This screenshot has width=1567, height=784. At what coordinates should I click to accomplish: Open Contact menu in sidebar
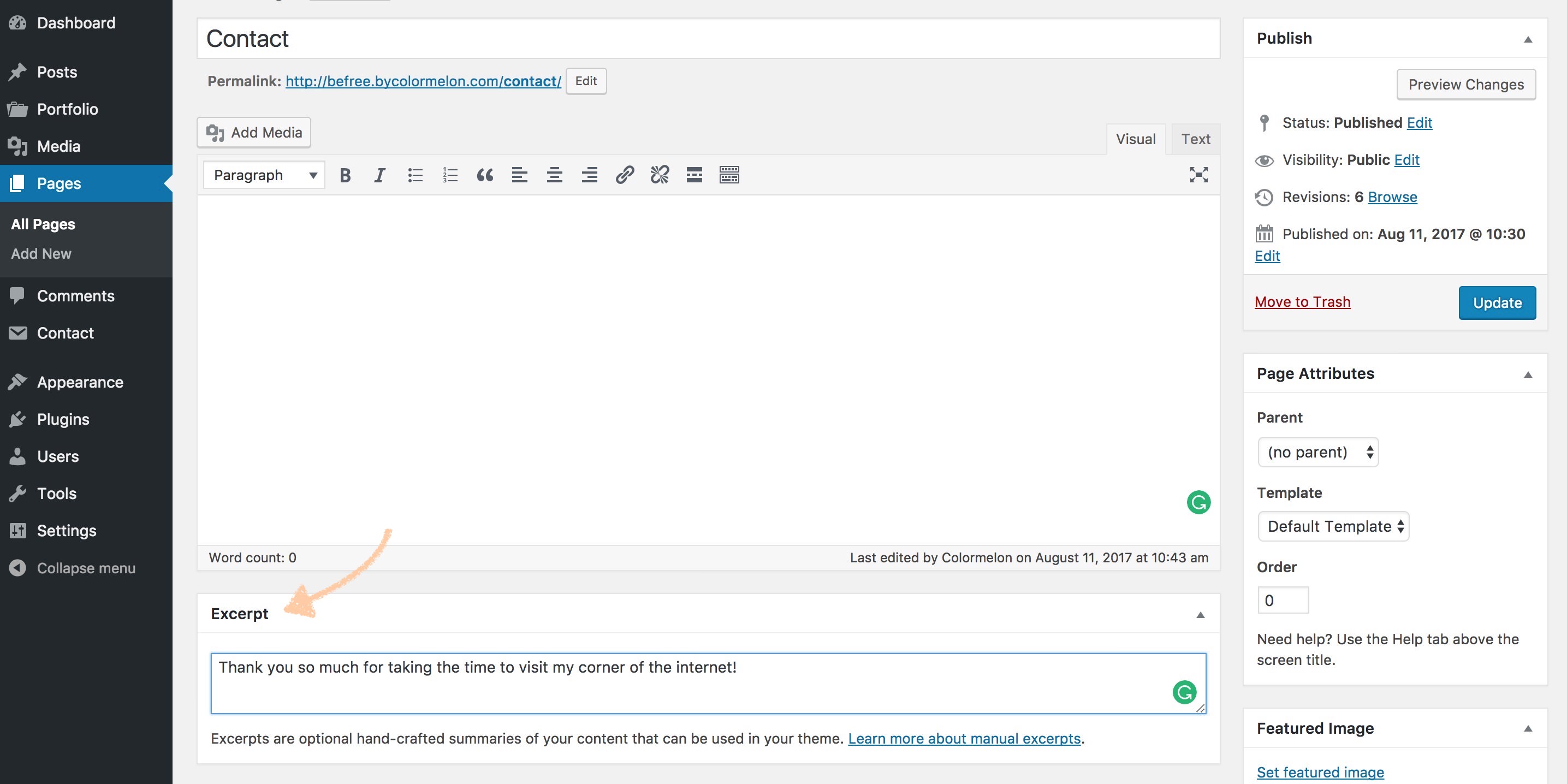(86, 332)
